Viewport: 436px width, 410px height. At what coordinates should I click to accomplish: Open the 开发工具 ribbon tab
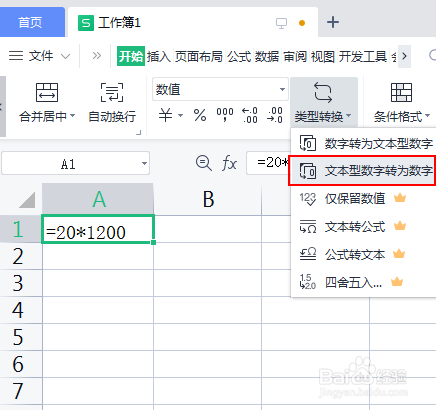pyautogui.click(x=363, y=56)
